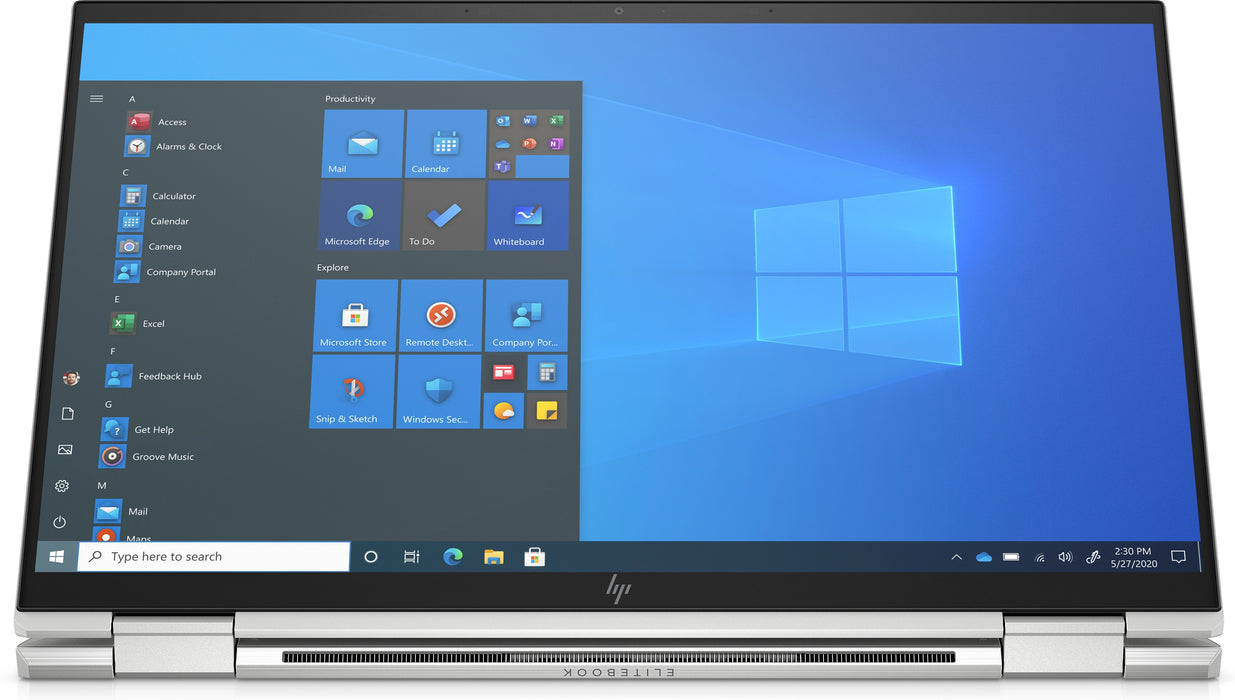This screenshot has width=1235, height=700.
Task: Open the Mail tile under Productivity
Action: coord(361,142)
